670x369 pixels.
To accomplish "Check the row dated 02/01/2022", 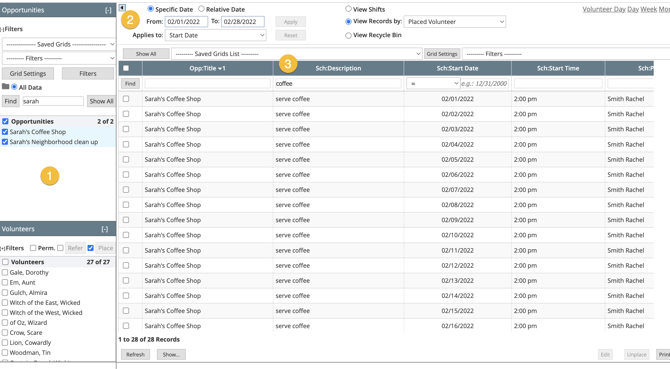I will [126, 99].
